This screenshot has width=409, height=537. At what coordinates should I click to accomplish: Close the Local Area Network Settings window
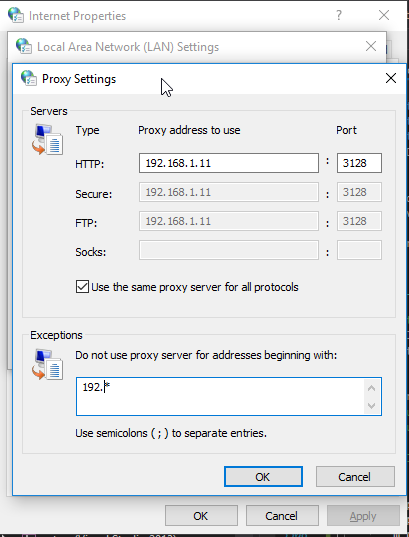coord(371,46)
